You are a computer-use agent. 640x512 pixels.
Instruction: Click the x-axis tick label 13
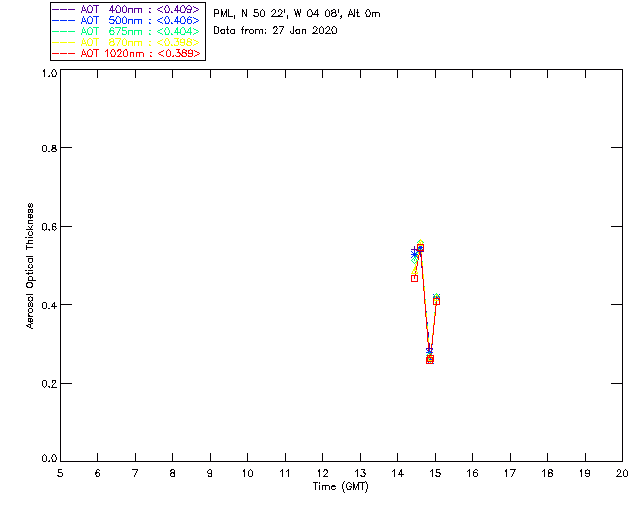click(x=360, y=473)
